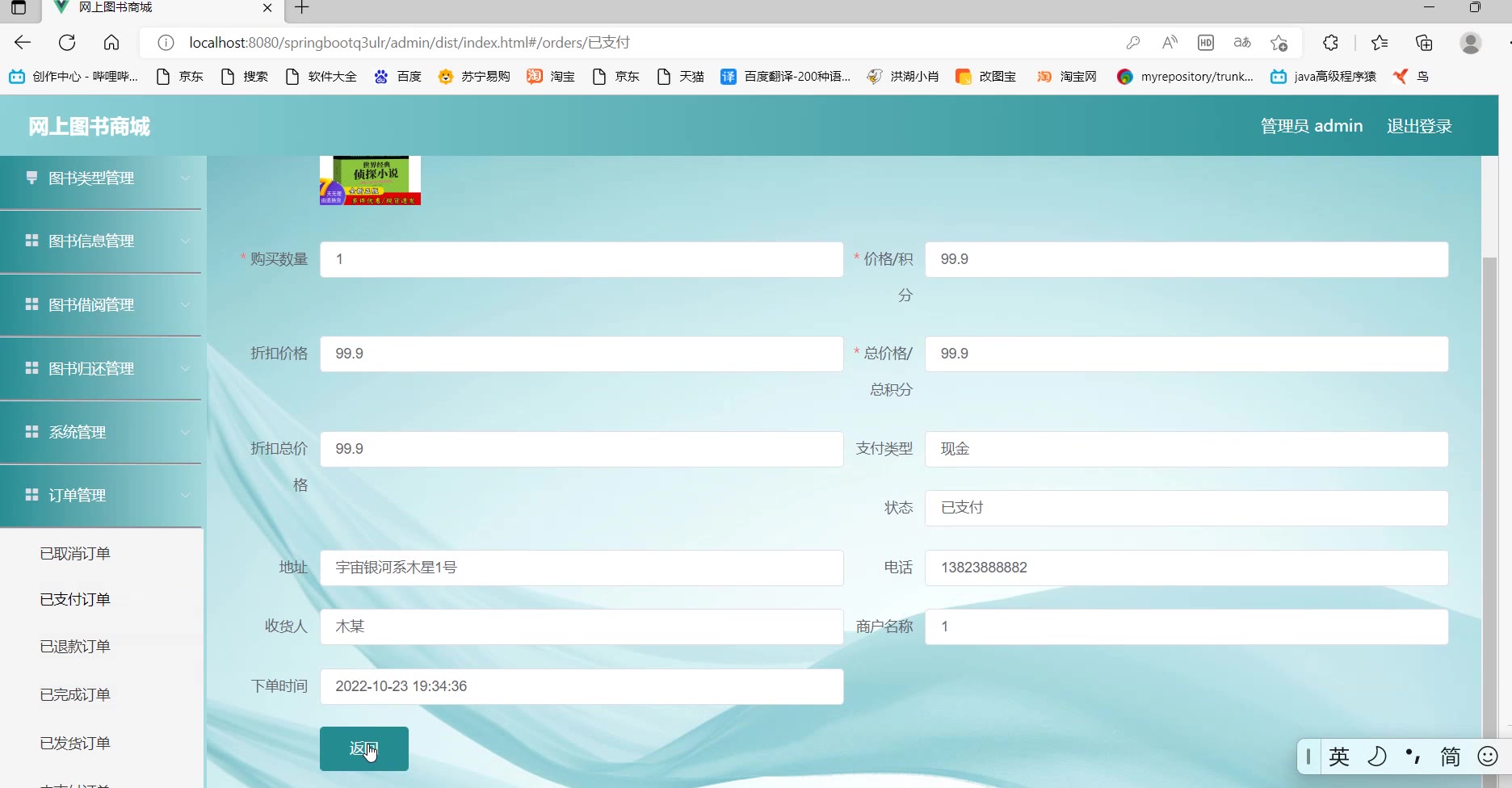Viewport: 1512px width, 788px height.
Task: Open the java高级程序猿 bookmark
Action: pyautogui.click(x=1323, y=77)
